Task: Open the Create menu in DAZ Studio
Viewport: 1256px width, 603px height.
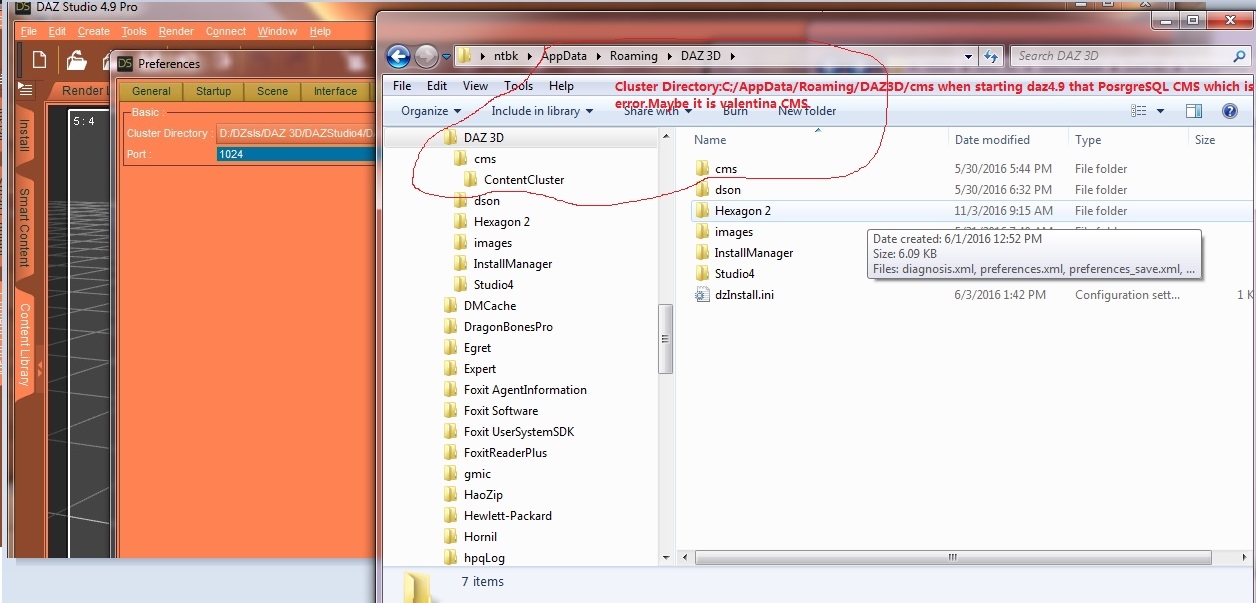Action: [94, 31]
